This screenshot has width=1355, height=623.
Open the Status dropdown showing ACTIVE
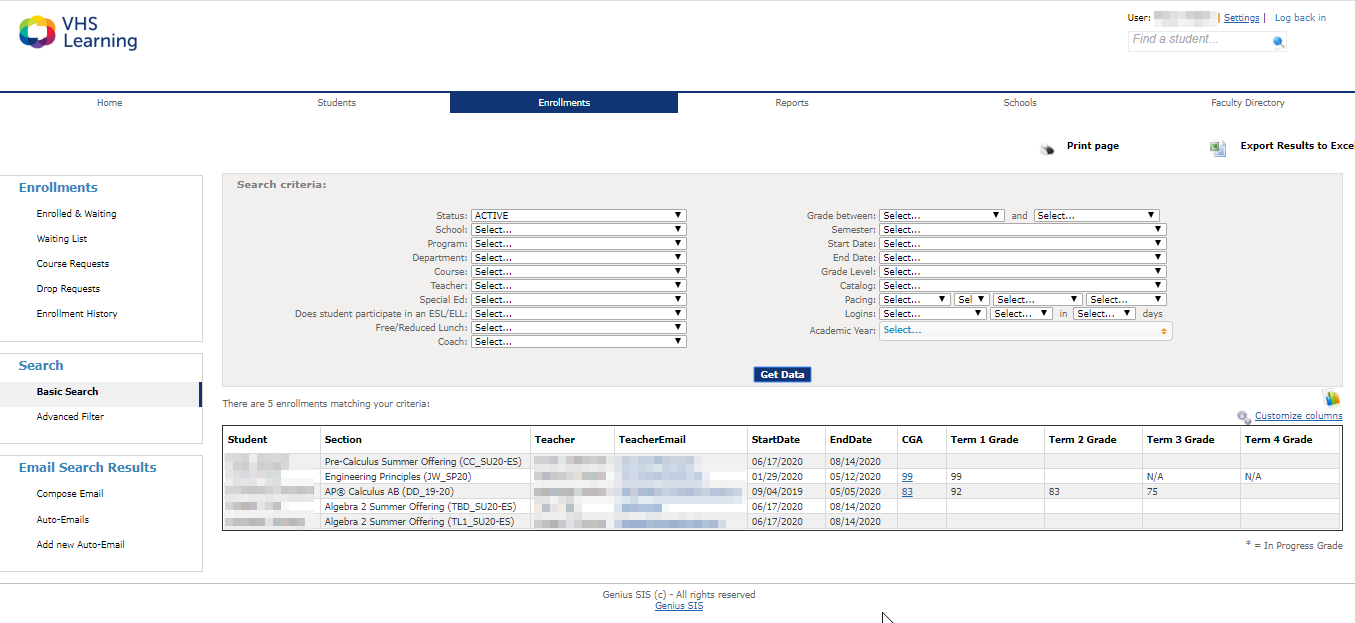point(578,216)
